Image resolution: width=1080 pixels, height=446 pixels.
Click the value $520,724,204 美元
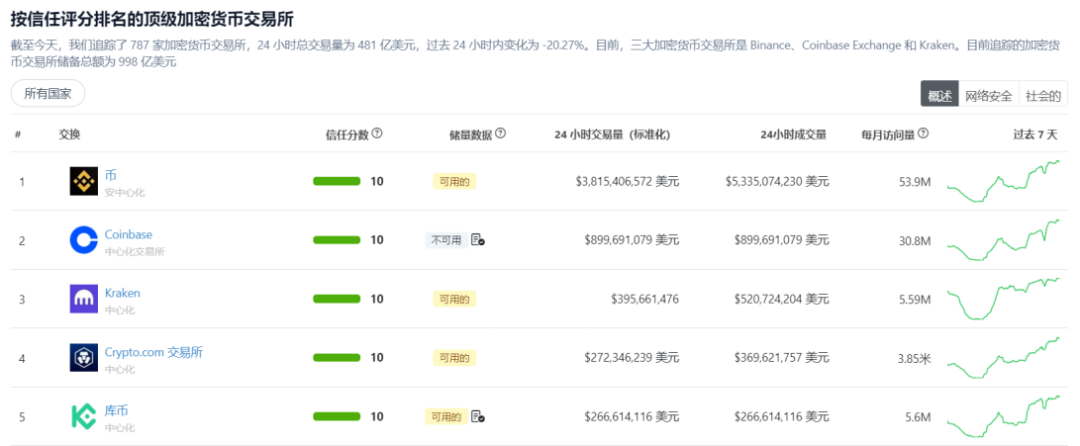782,299
